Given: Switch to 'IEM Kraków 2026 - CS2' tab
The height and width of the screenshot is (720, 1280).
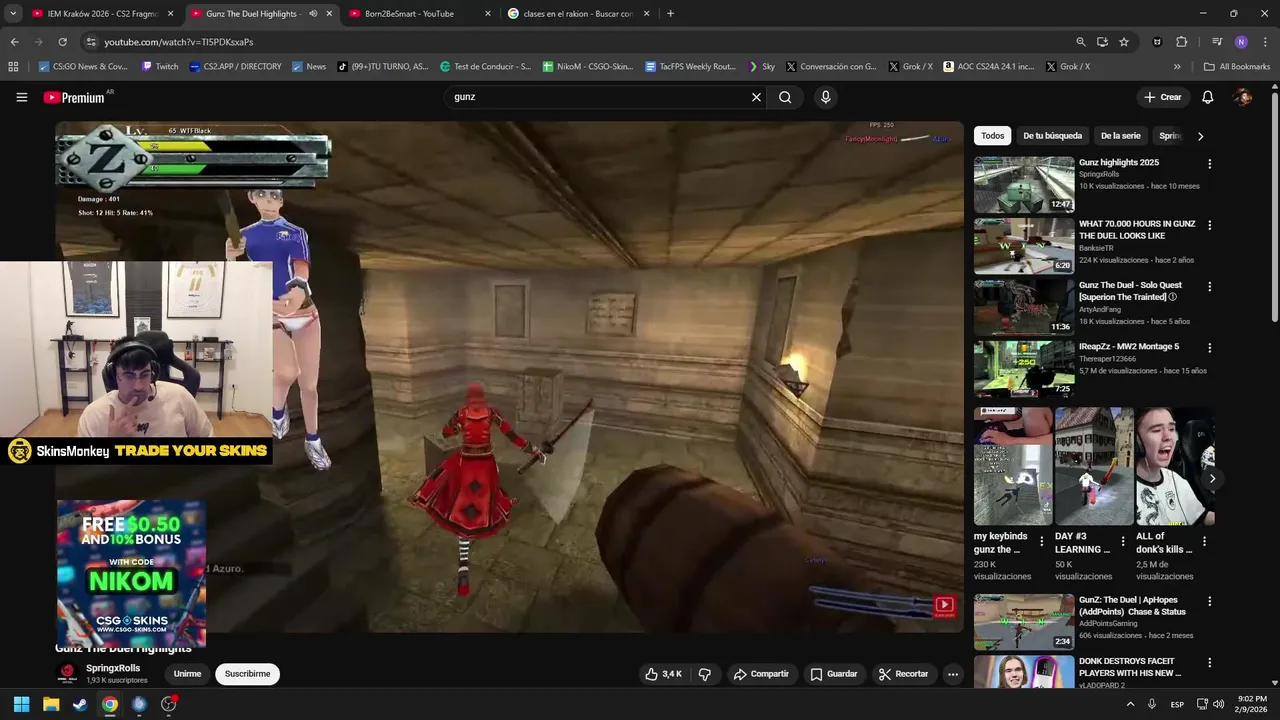Looking at the screenshot, I should [x=102, y=14].
